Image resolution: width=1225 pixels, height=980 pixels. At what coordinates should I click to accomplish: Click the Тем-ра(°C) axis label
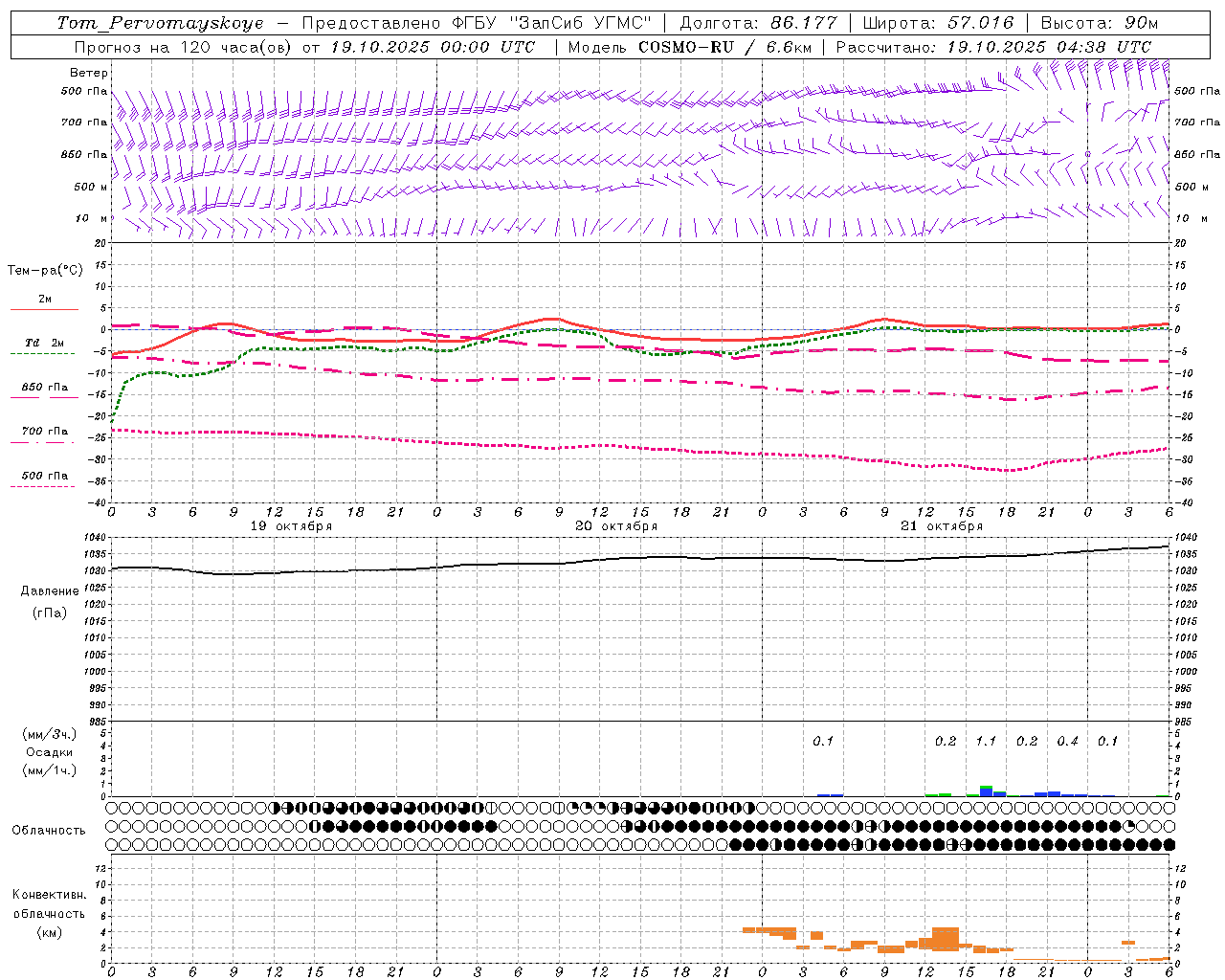coord(45,271)
